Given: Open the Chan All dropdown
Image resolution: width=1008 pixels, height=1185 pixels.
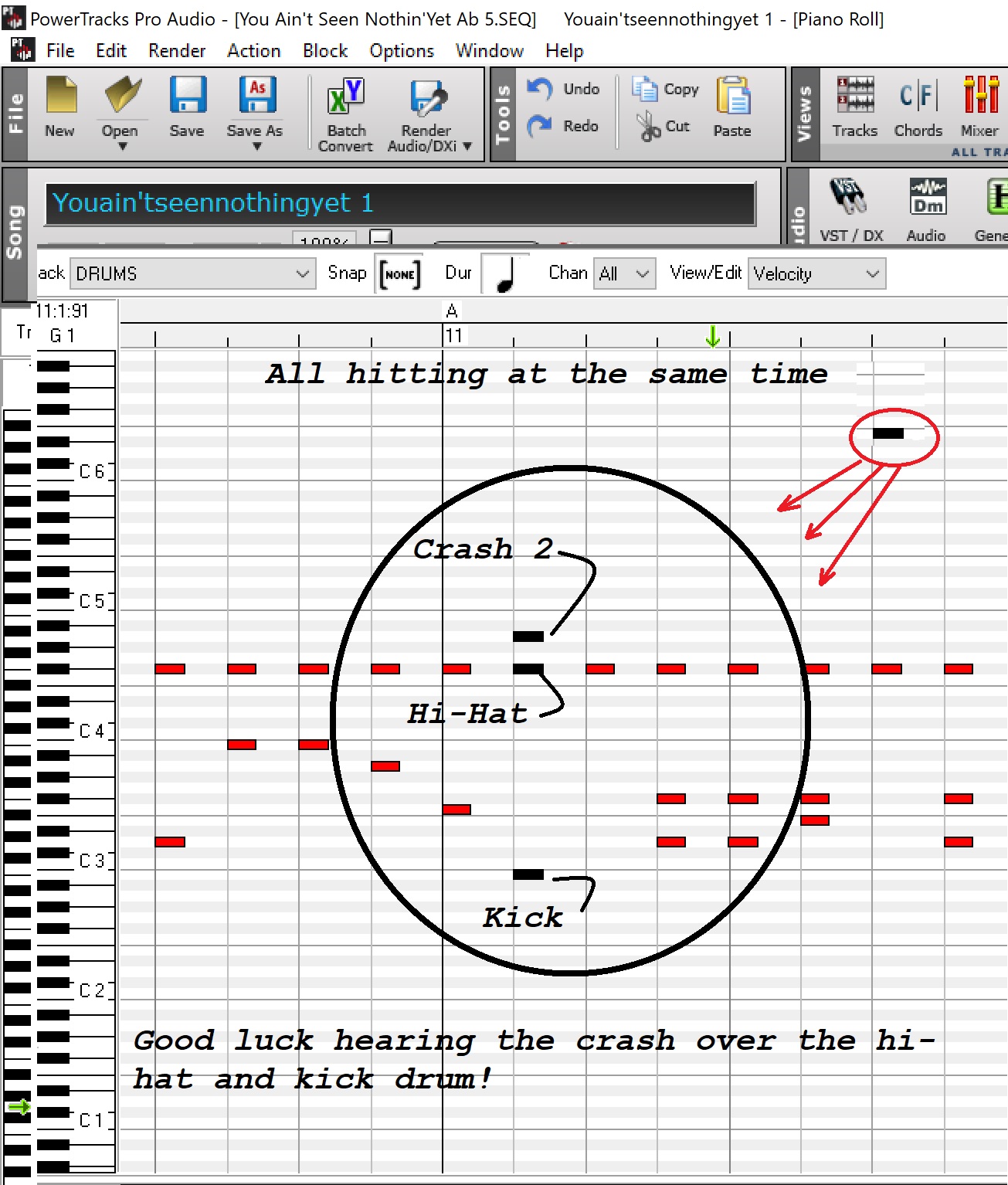Looking at the screenshot, I should point(641,274).
